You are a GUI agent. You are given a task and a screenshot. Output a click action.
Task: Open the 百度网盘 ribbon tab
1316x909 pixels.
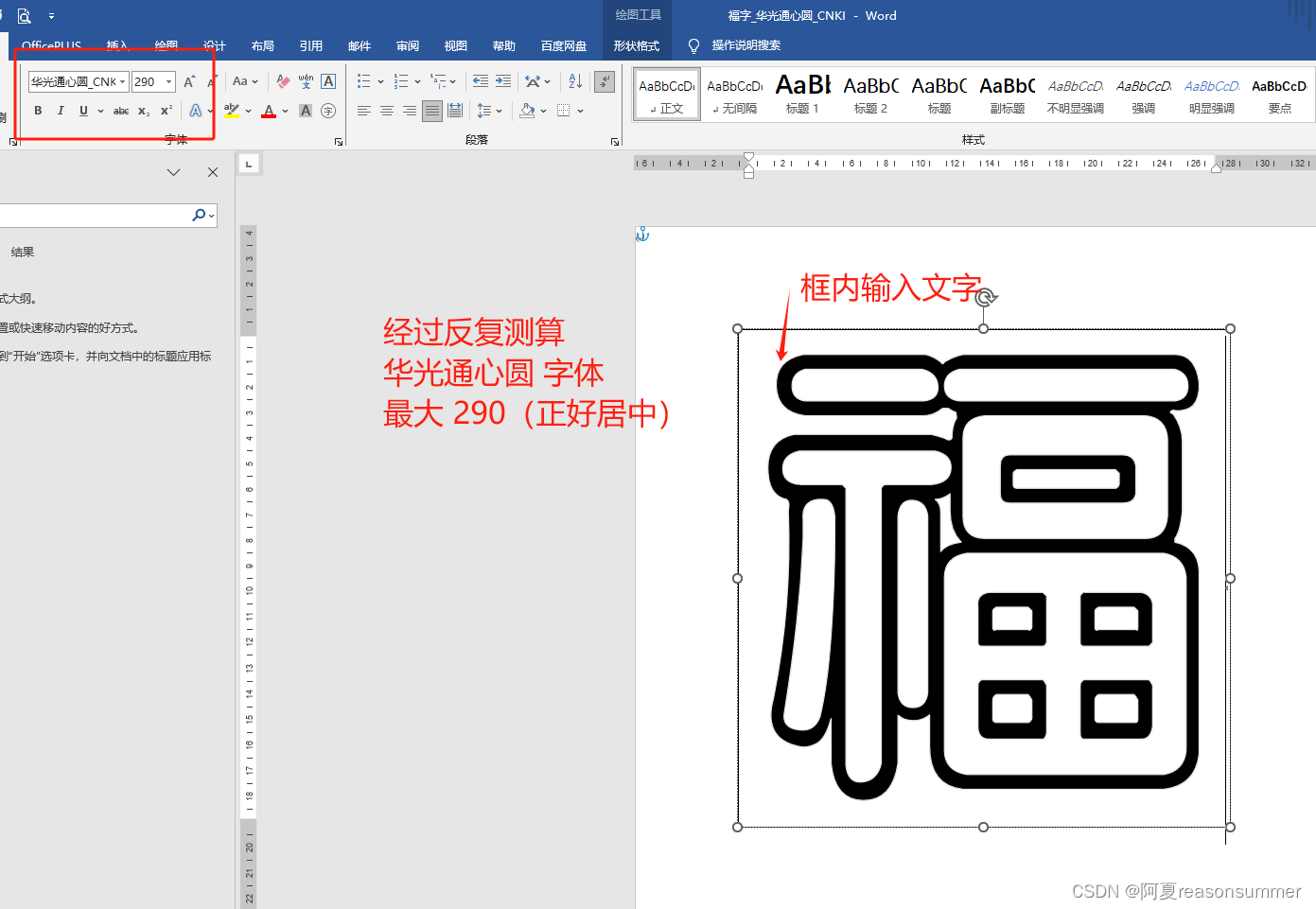pos(564,45)
